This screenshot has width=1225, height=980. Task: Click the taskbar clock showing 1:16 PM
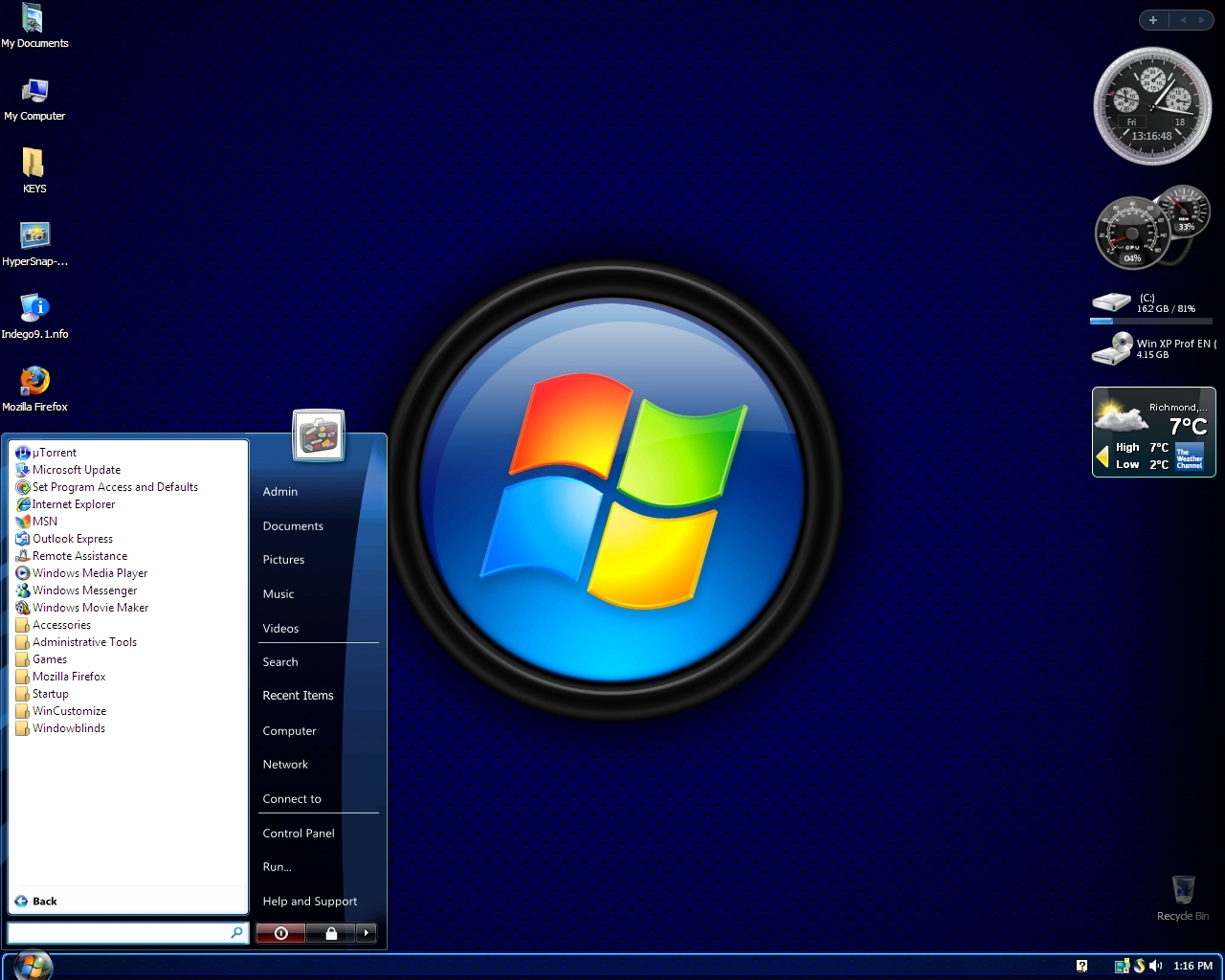(x=1192, y=966)
